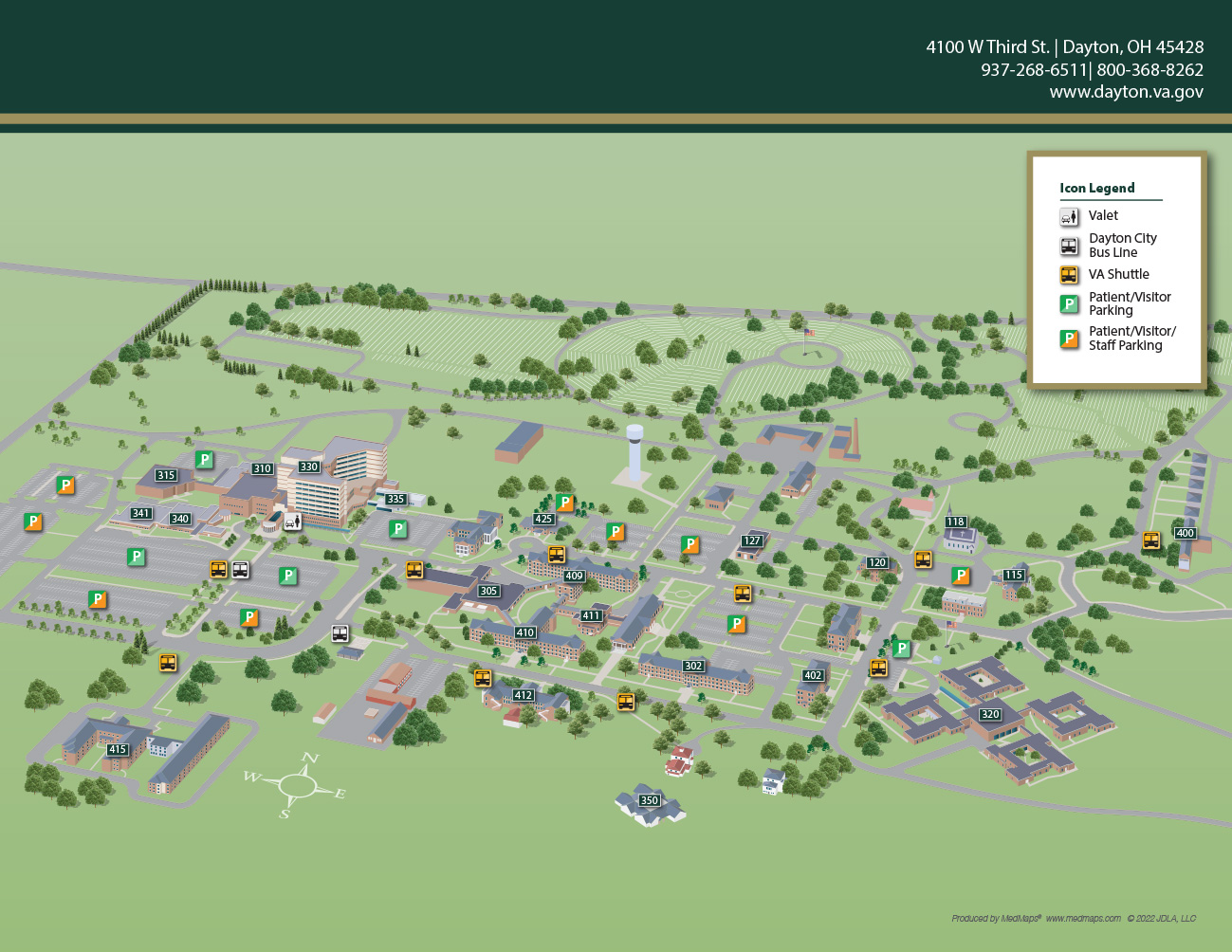Select building label 320
This screenshot has width=1232, height=952.
pyautogui.click(x=990, y=714)
